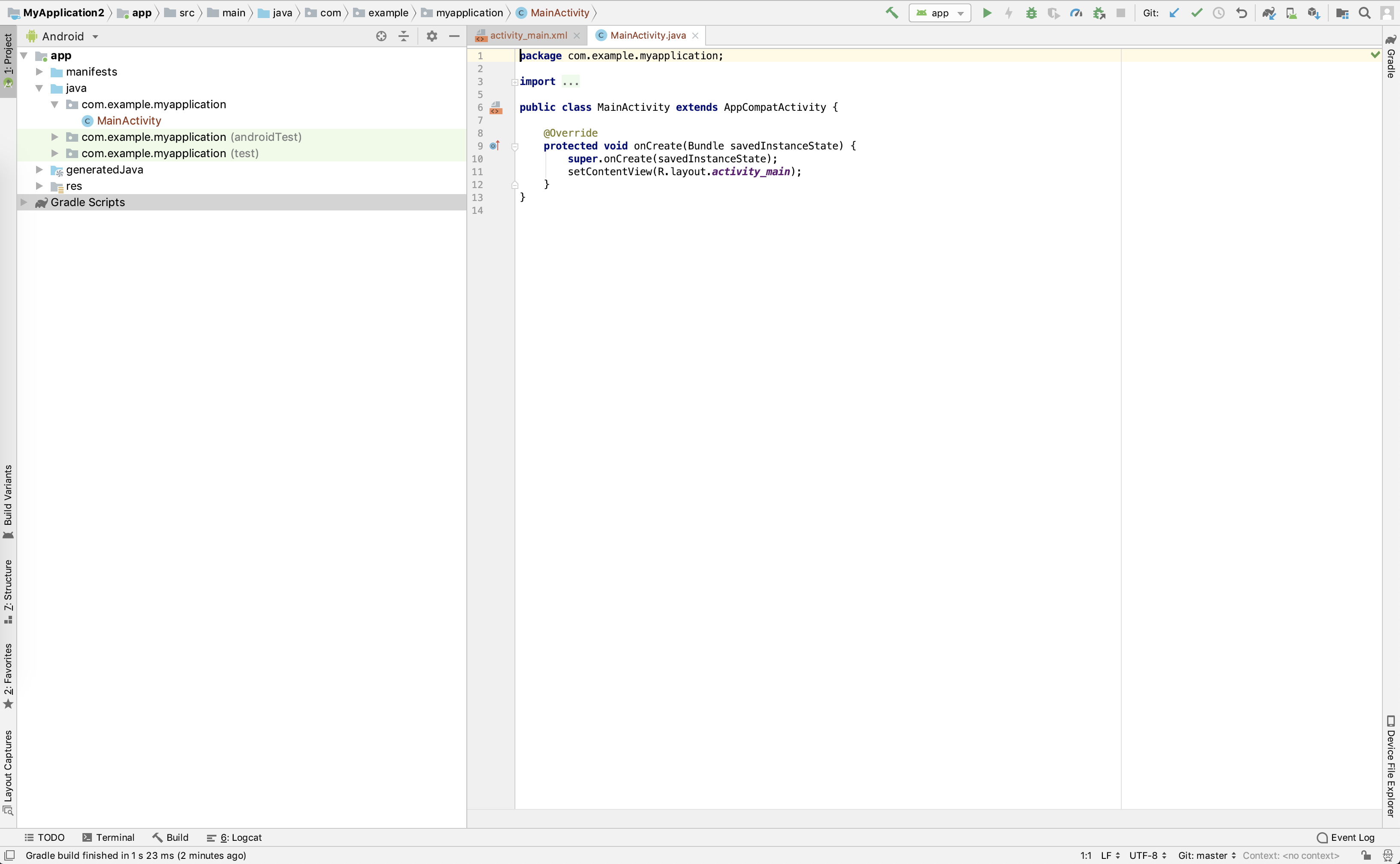Screen dimensions: 1400x864
Task: Click the 1:1 caret position indicator
Action: click(x=1086, y=855)
